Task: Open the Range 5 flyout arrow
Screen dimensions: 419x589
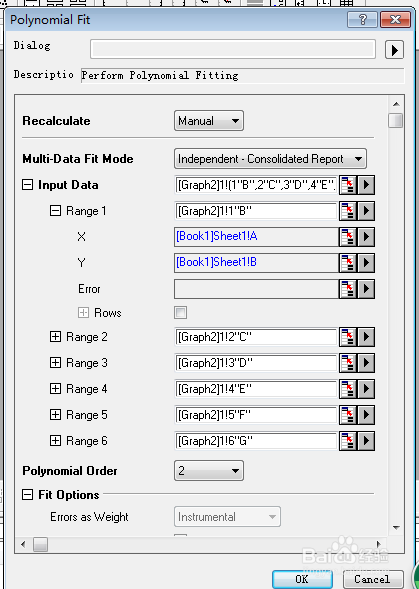Action: tap(366, 415)
